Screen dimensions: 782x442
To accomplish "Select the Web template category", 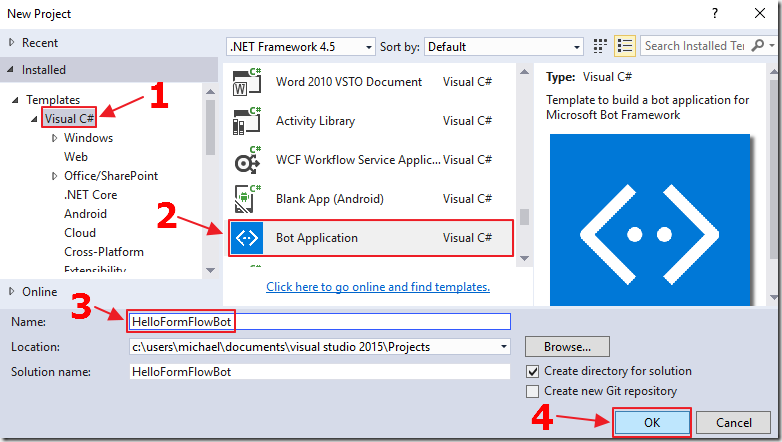I will tap(76, 157).
